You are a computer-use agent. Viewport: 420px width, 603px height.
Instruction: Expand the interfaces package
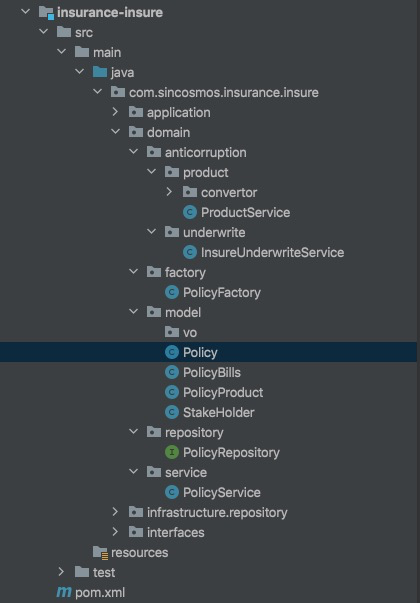pos(115,532)
